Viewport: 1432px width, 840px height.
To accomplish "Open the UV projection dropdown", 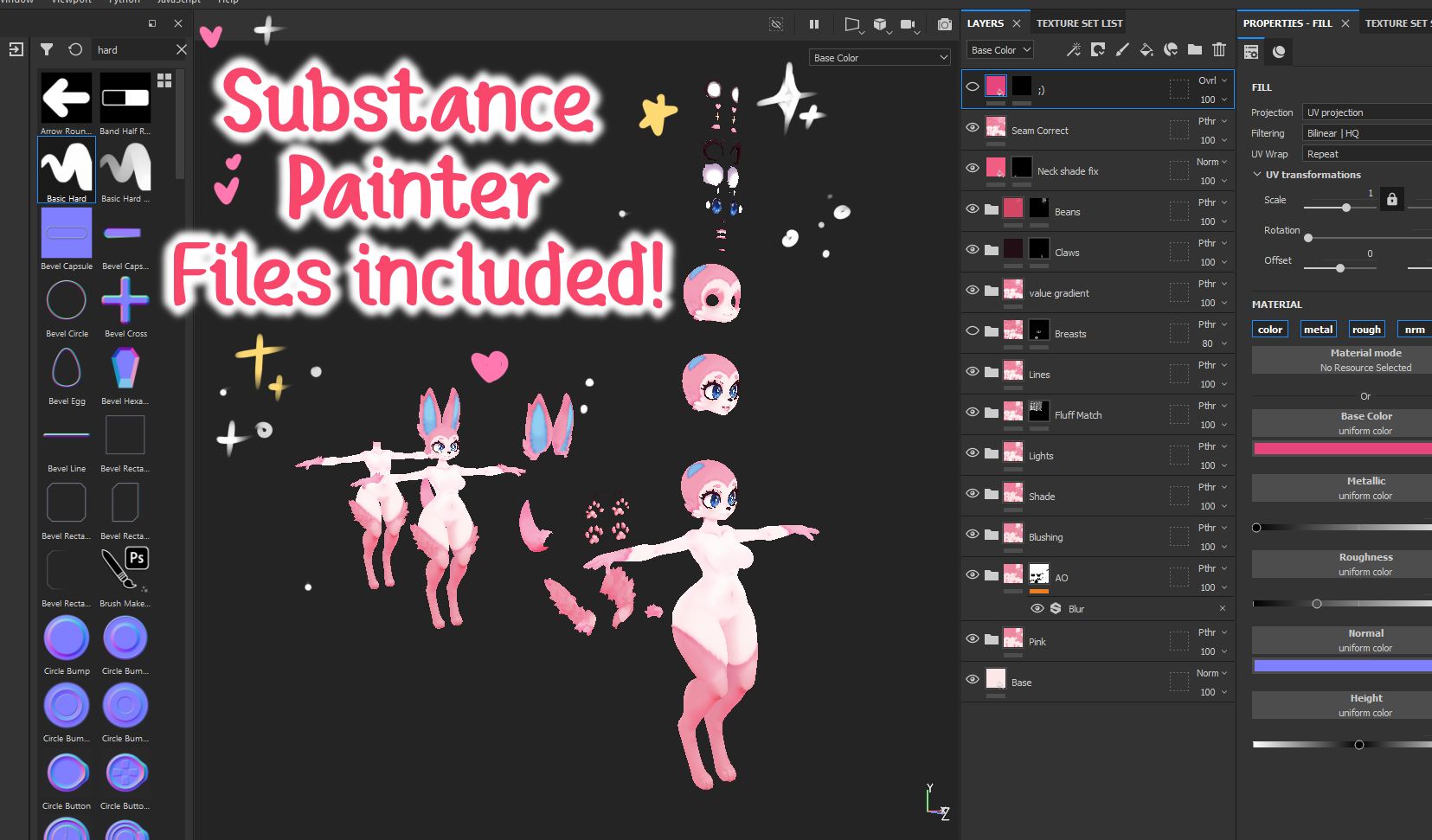I will 1367,112.
